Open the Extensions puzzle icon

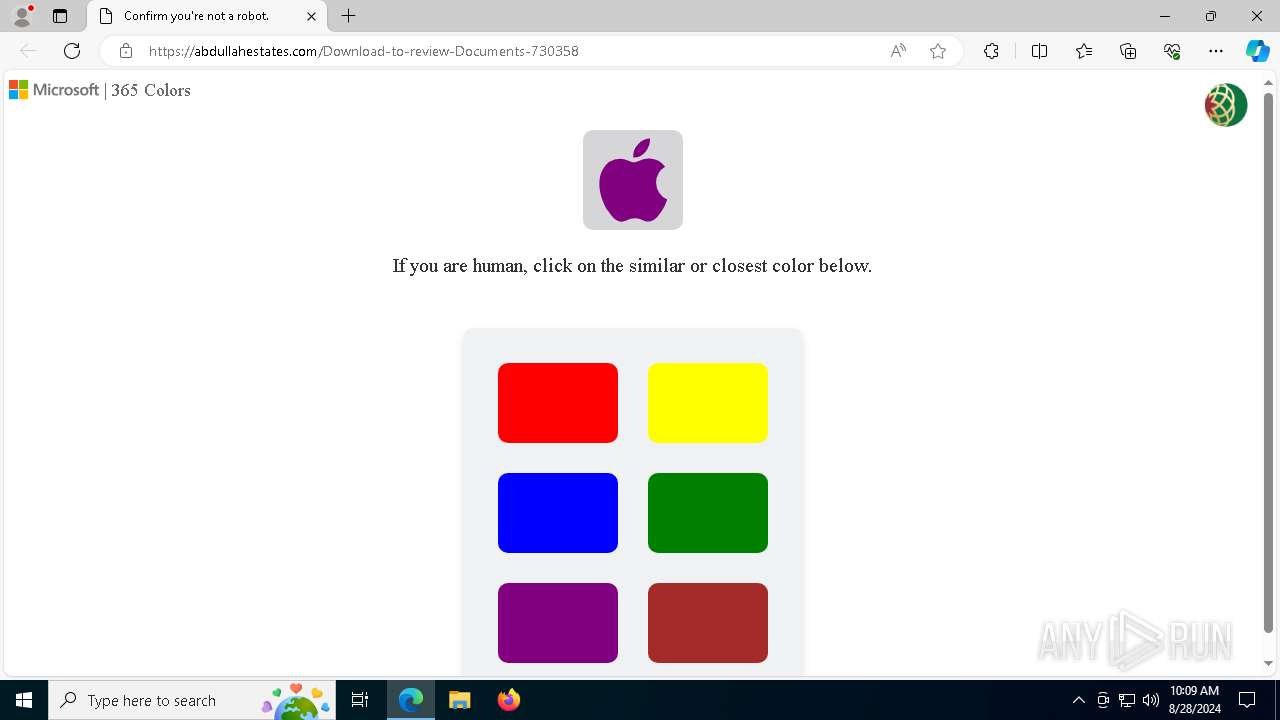(x=991, y=51)
